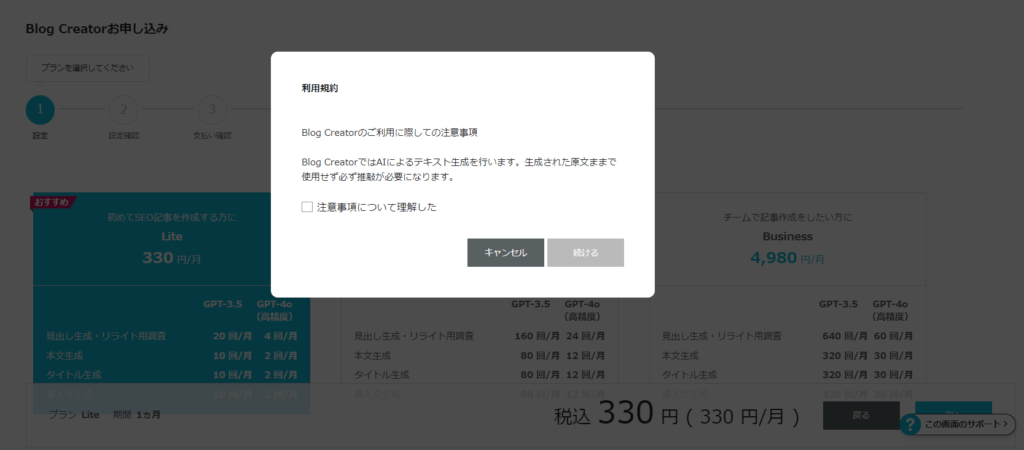Click the question mark support icon
The width and height of the screenshot is (1024, 450).
[x=910, y=425]
